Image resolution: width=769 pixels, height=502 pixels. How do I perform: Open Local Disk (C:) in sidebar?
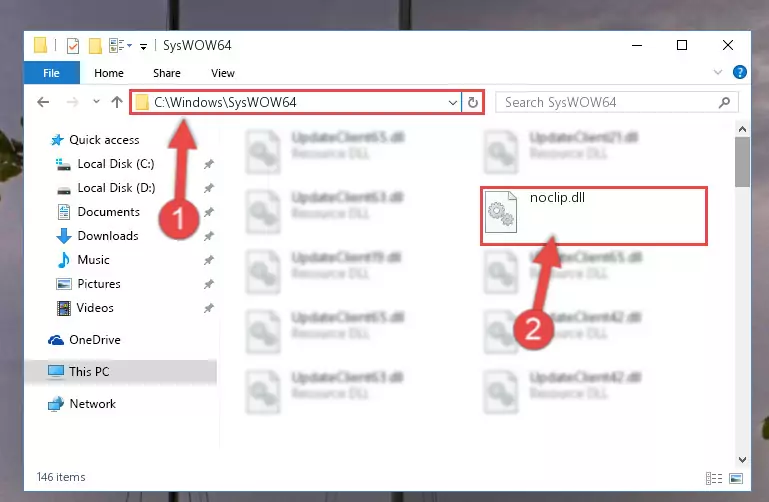105,164
